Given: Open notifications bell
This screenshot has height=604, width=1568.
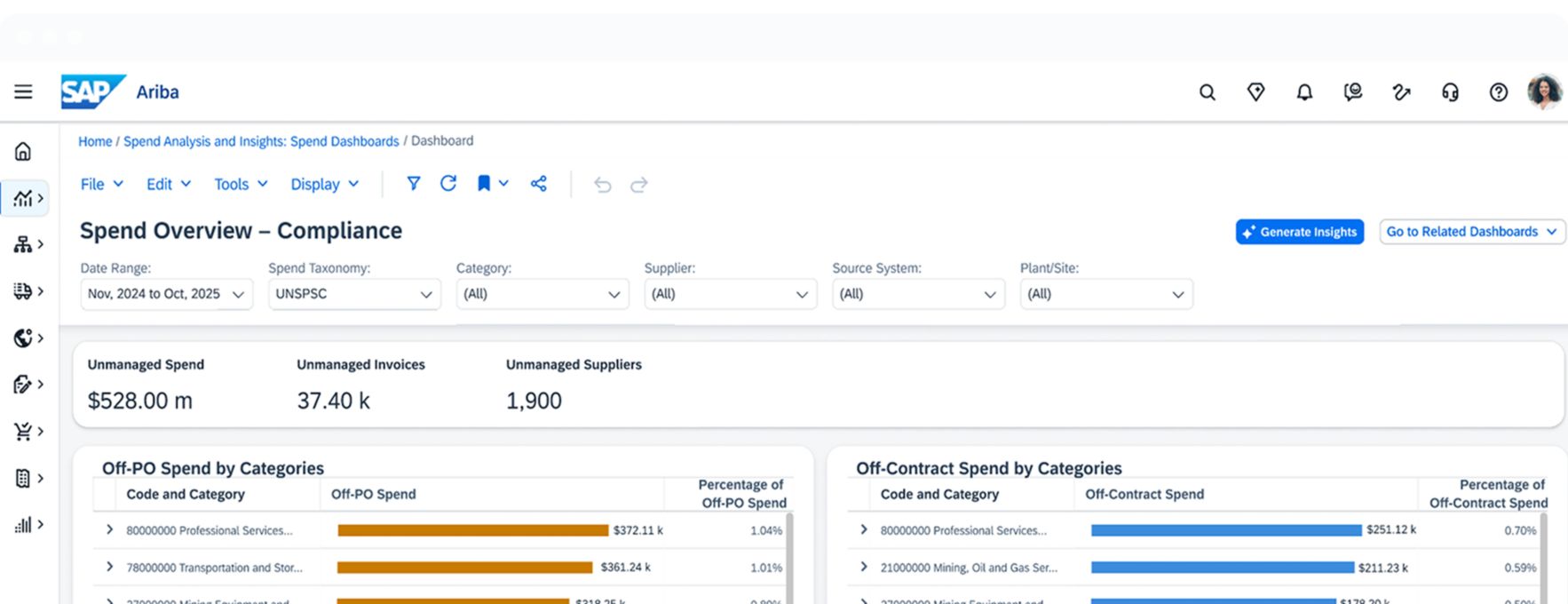Looking at the screenshot, I should click(1304, 92).
